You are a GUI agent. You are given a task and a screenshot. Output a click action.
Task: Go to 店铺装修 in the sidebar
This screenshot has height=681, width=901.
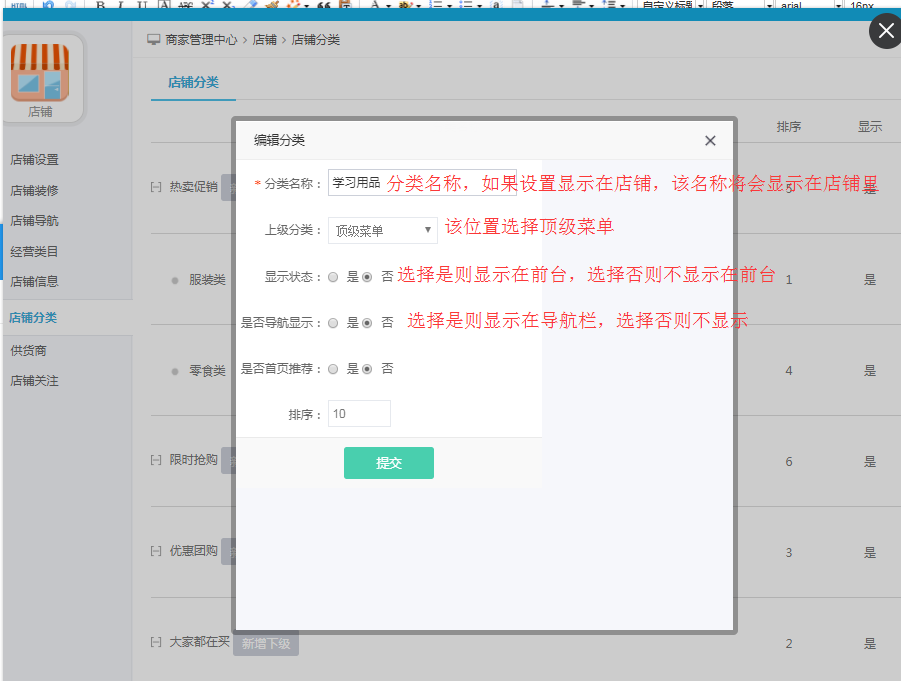click(x=34, y=190)
